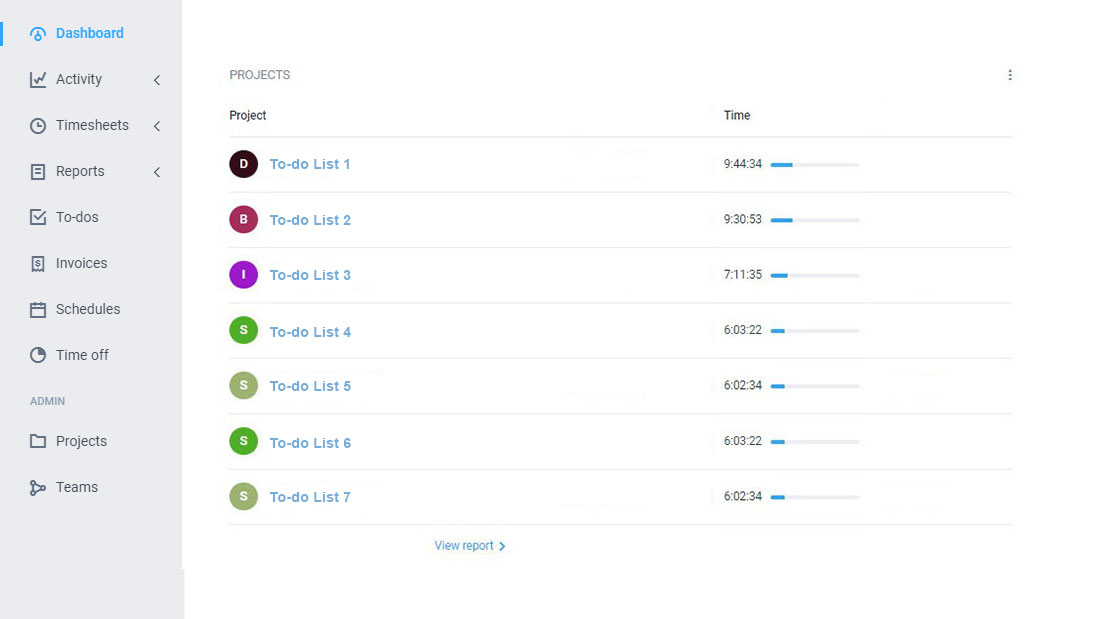This screenshot has height=619, width=1100.
Task: Click the I avatar for To-do List 3
Action: click(243, 275)
